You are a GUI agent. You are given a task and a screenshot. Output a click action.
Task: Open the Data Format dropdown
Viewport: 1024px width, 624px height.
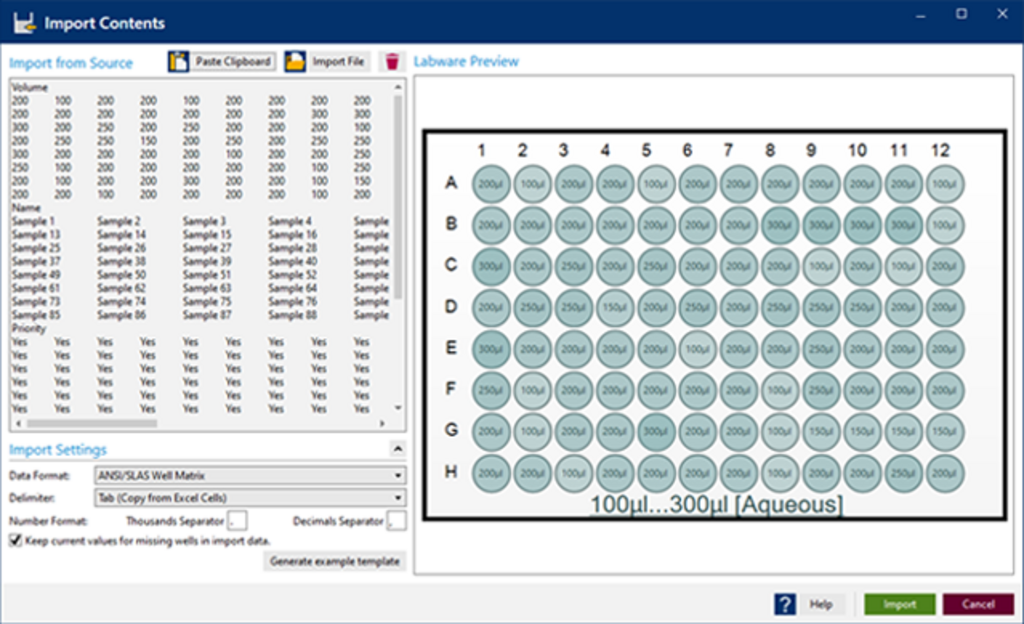[250, 475]
